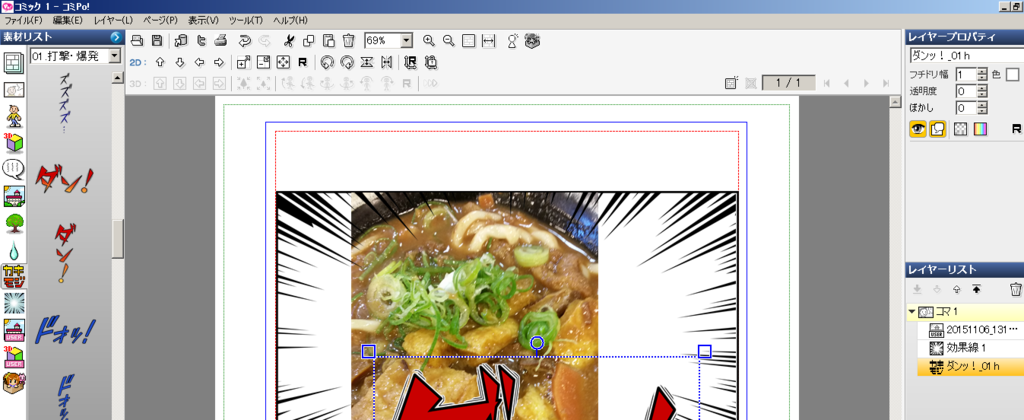Click the open file icon at toolbar's left end
This screenshot has width=1024, height=420.
(x=137, y=40)
